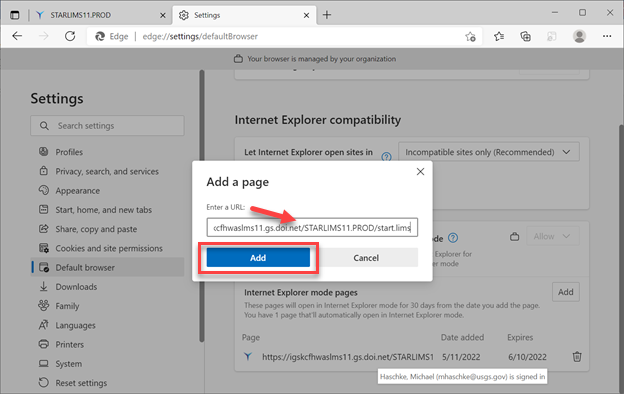The width and height of the screenshot is (624, 394).
Task: Click the magnifier icon in Search settings
Action: (x=44, y=126)
